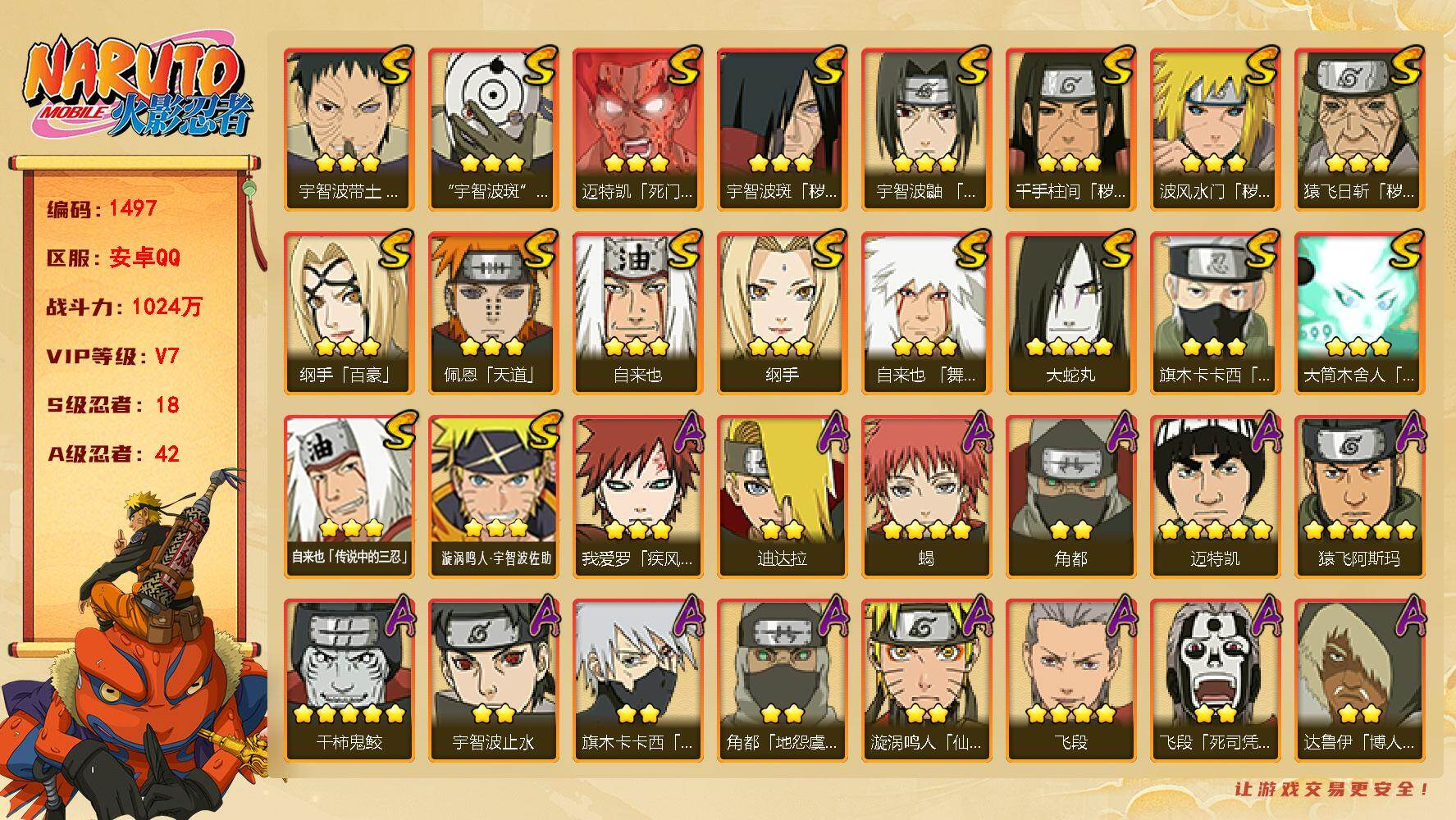Click the 蝎 ninja portrait
Viewport: 1456px width, 820px height.
tap(926, 497)
